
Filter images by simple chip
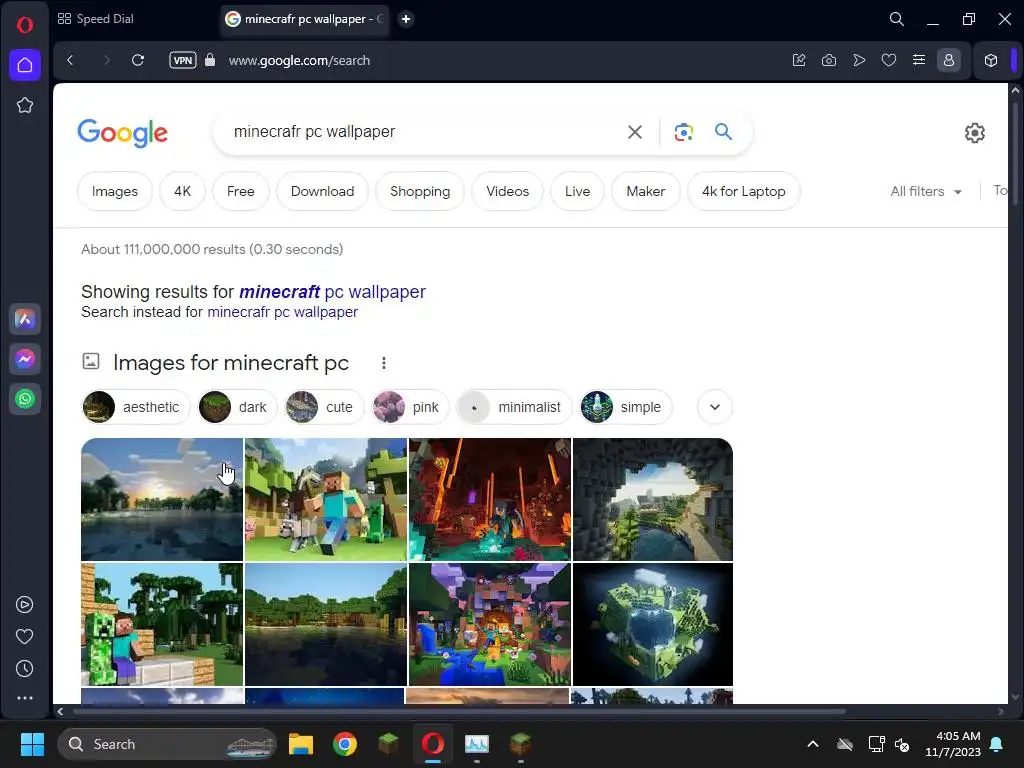coord(626,407)
